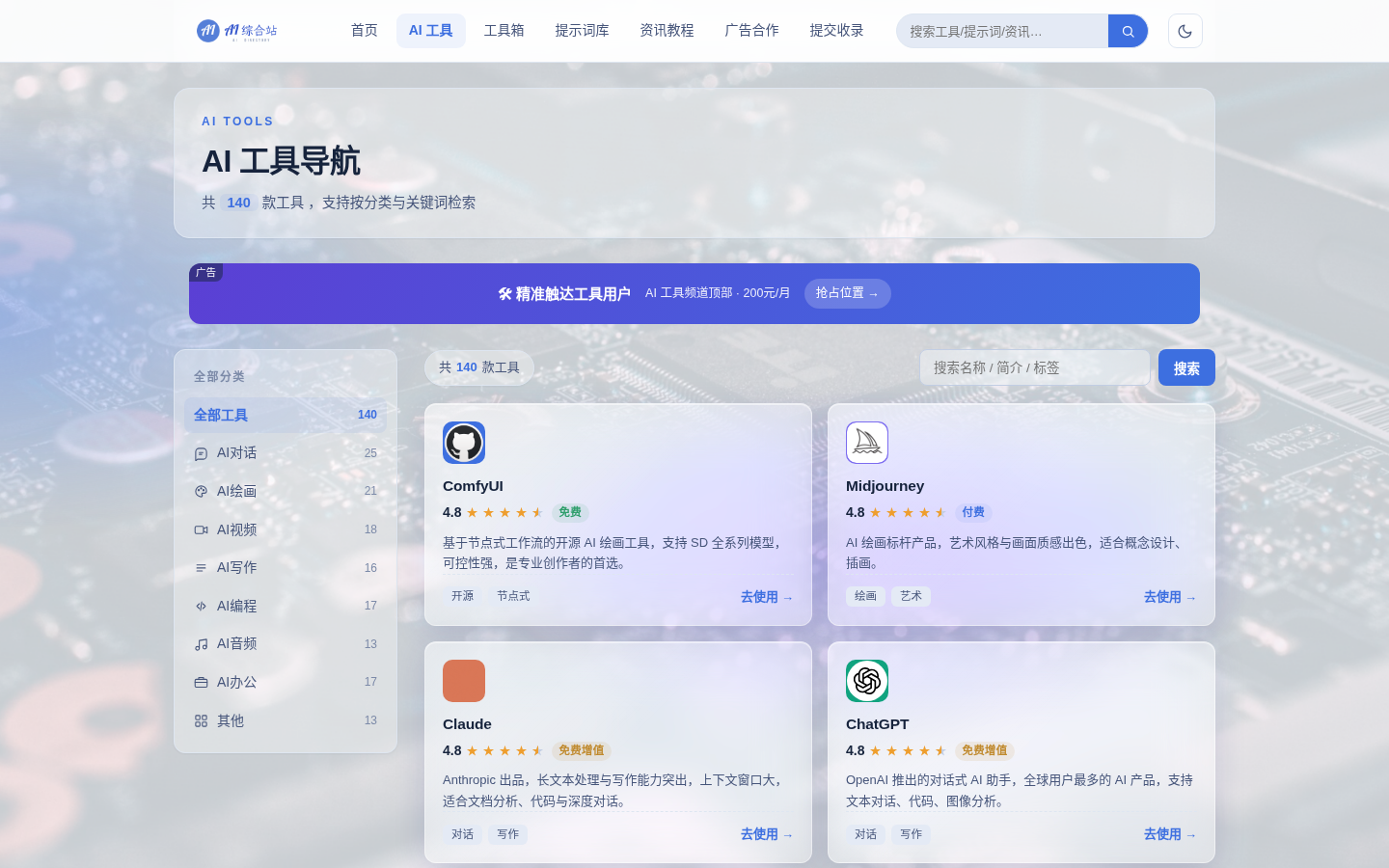Open the ComfyUI app icon
Screen dimensions: 1389x868
[464, 443]
